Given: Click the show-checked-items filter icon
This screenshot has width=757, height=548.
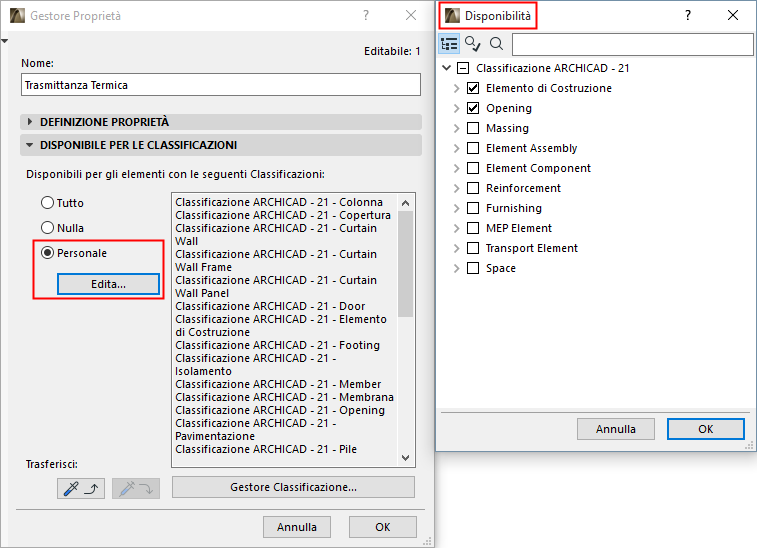Looking at the screenshot, I should point(473,44).
